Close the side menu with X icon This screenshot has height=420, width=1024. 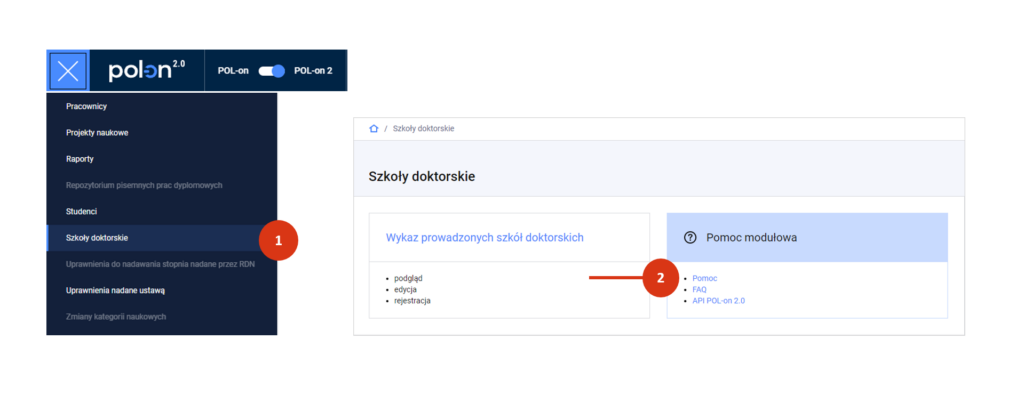tap(68, 71)
